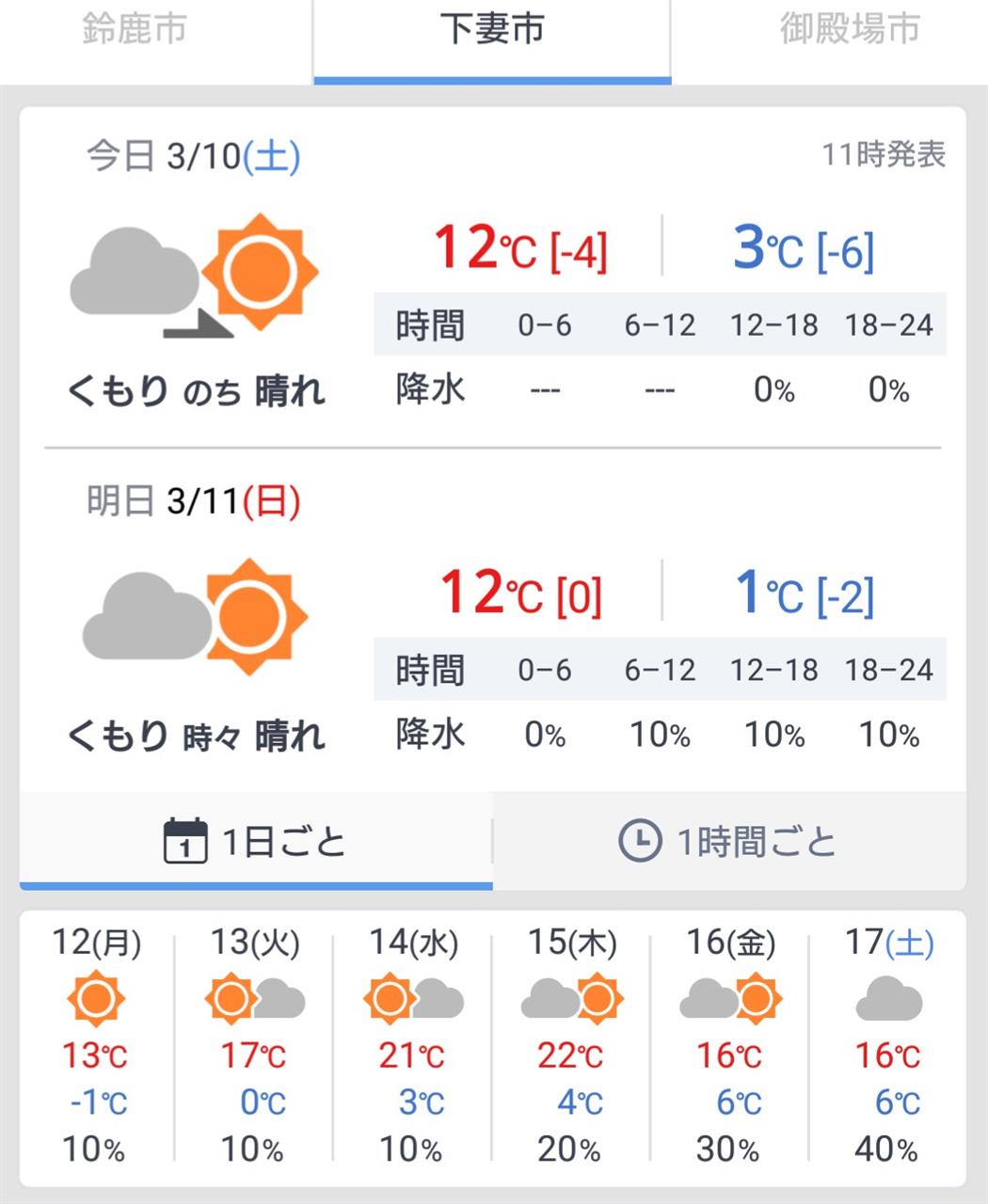Switch to the 1時間ごと hourly forecast tab
The height and width of the screenshot is (1204, 988).
(x=729, y=841)
